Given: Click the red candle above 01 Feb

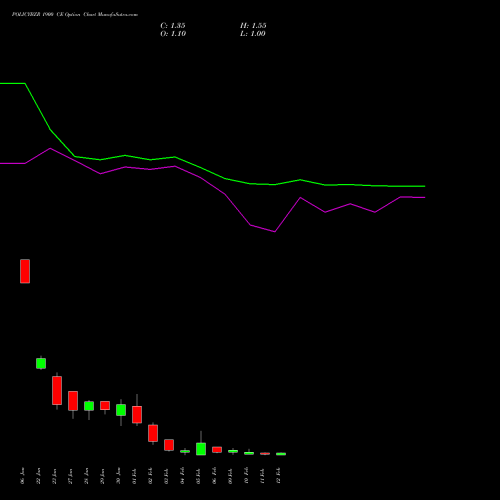Looking at the screenshot, I should [137, 415].
